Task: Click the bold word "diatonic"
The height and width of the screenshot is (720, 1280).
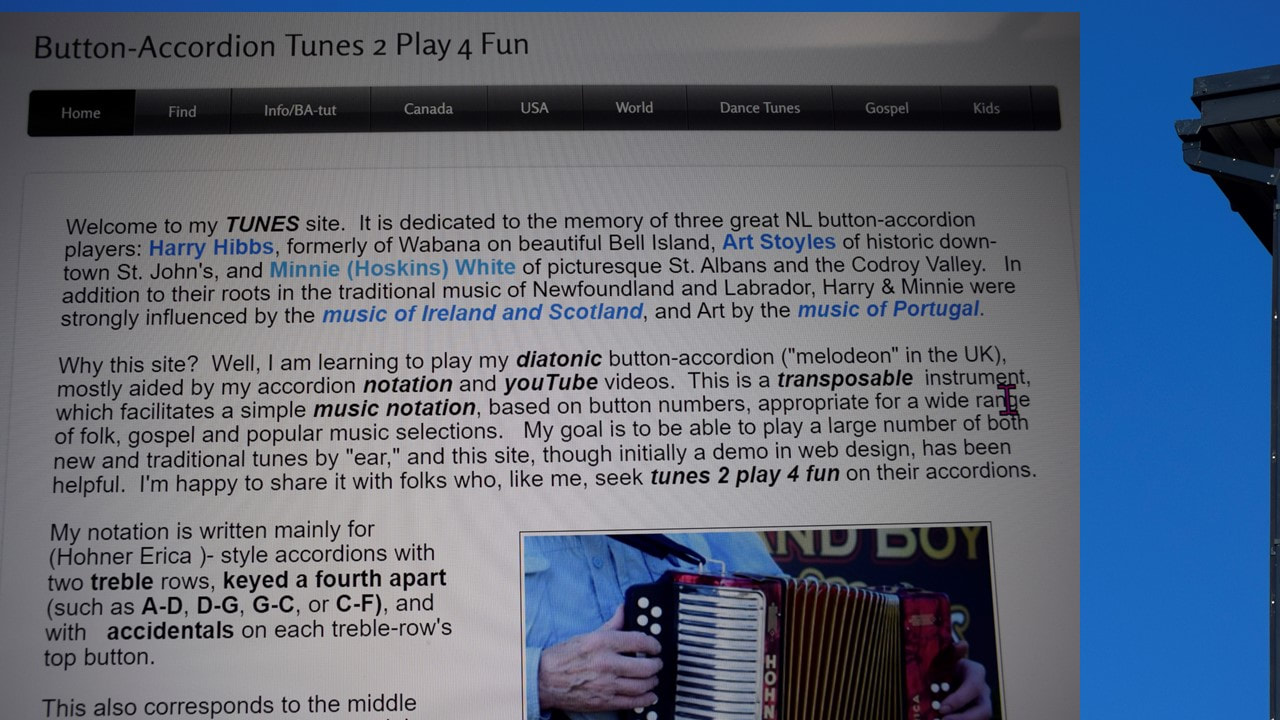Action: pos(559,359)
